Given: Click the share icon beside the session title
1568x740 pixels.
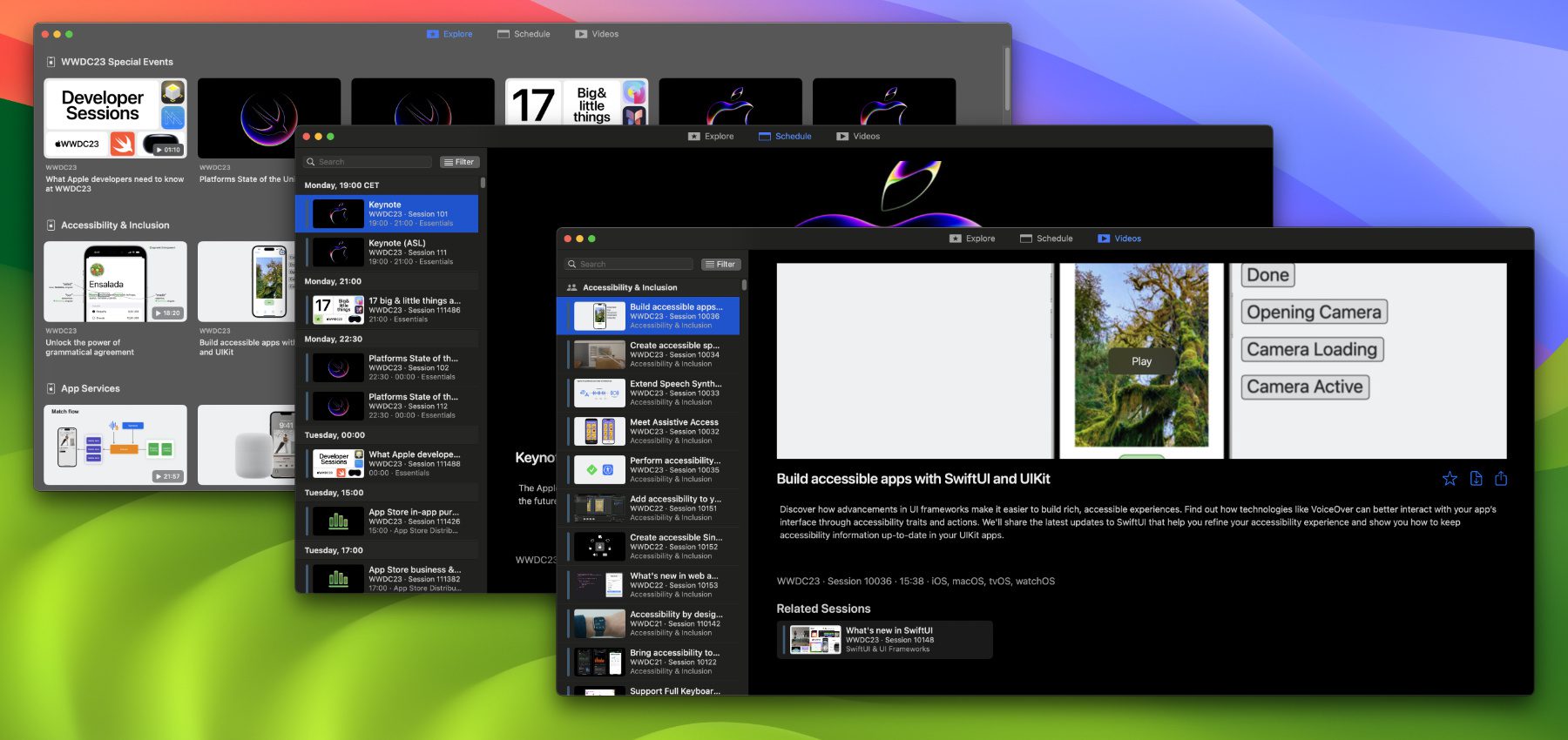Looking at the screenshot, I should coord(1501,479).
